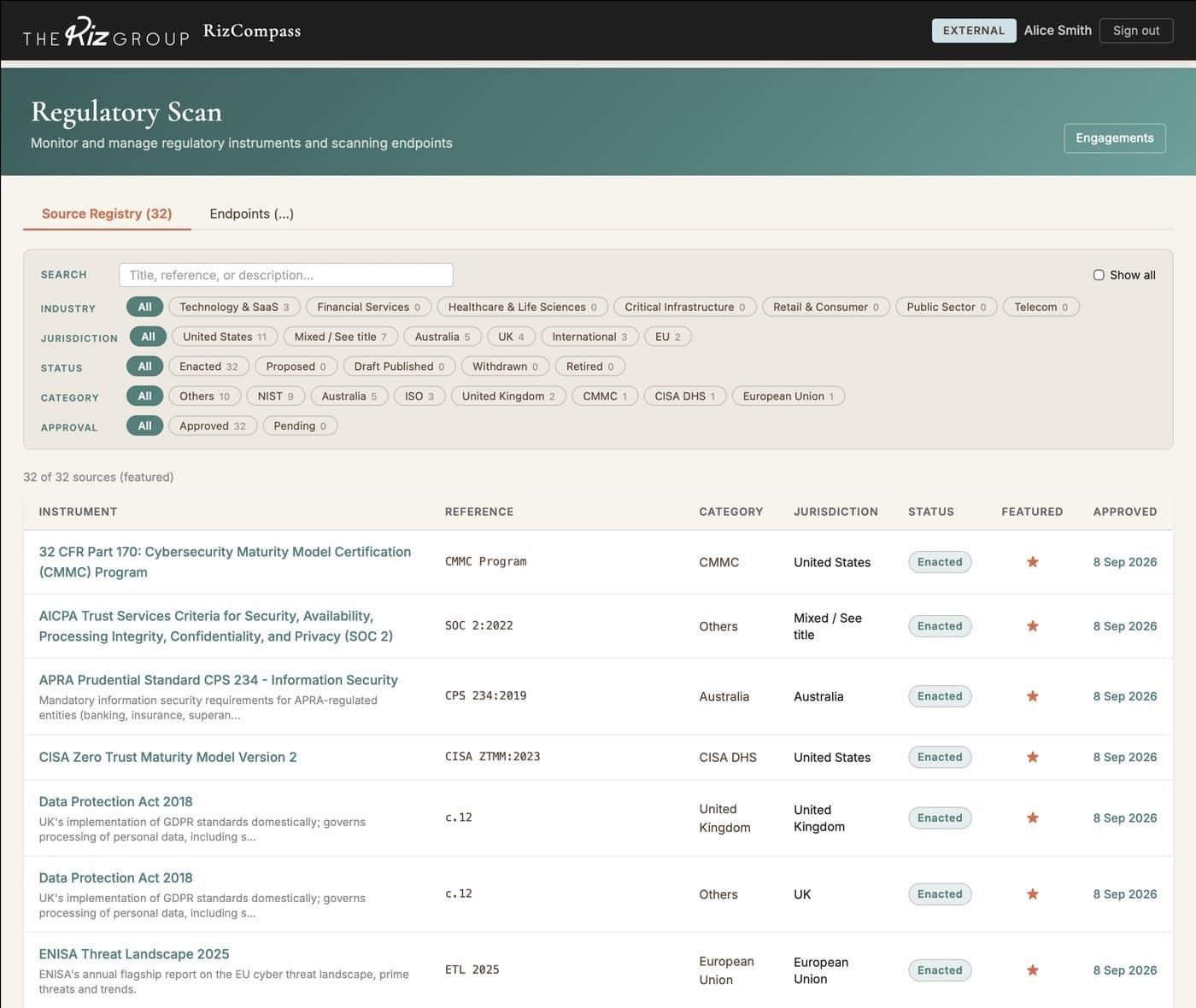Screen dimensions: 1196x1008
Task: Select the Draft Published status chip
Action: [x=399, y=366]
